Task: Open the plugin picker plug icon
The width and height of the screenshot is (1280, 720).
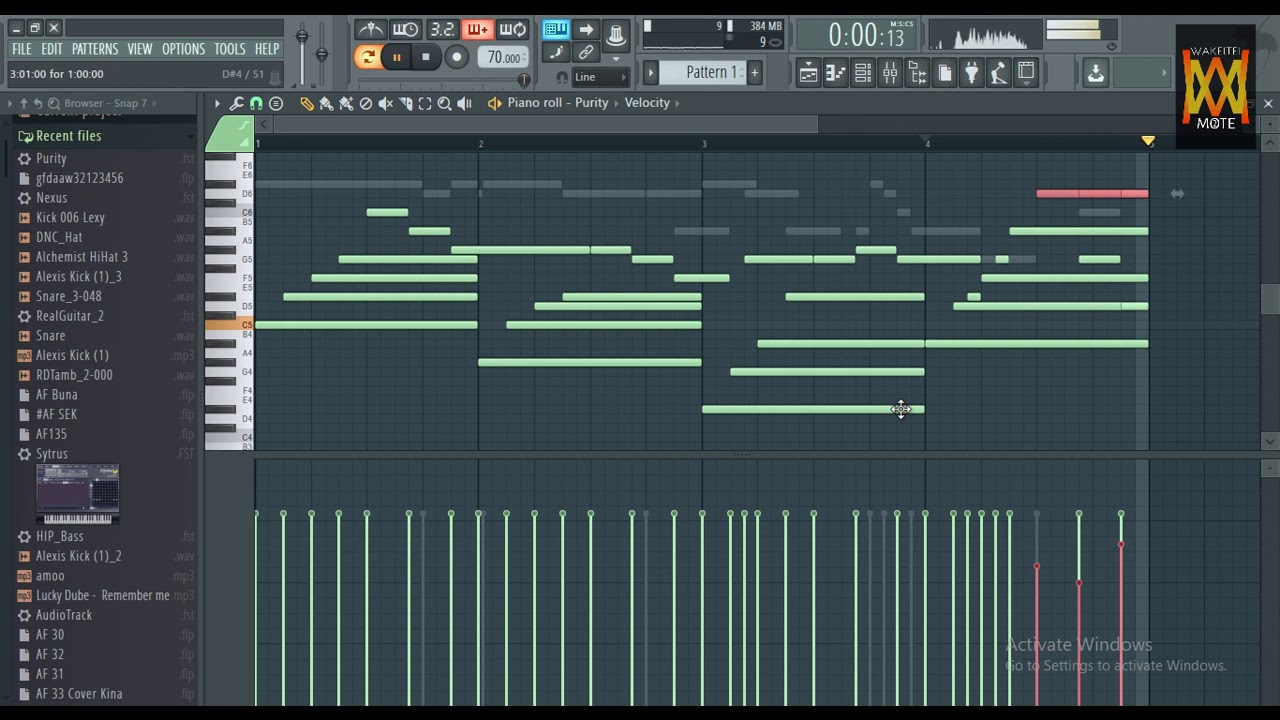Action: point(970,73)
